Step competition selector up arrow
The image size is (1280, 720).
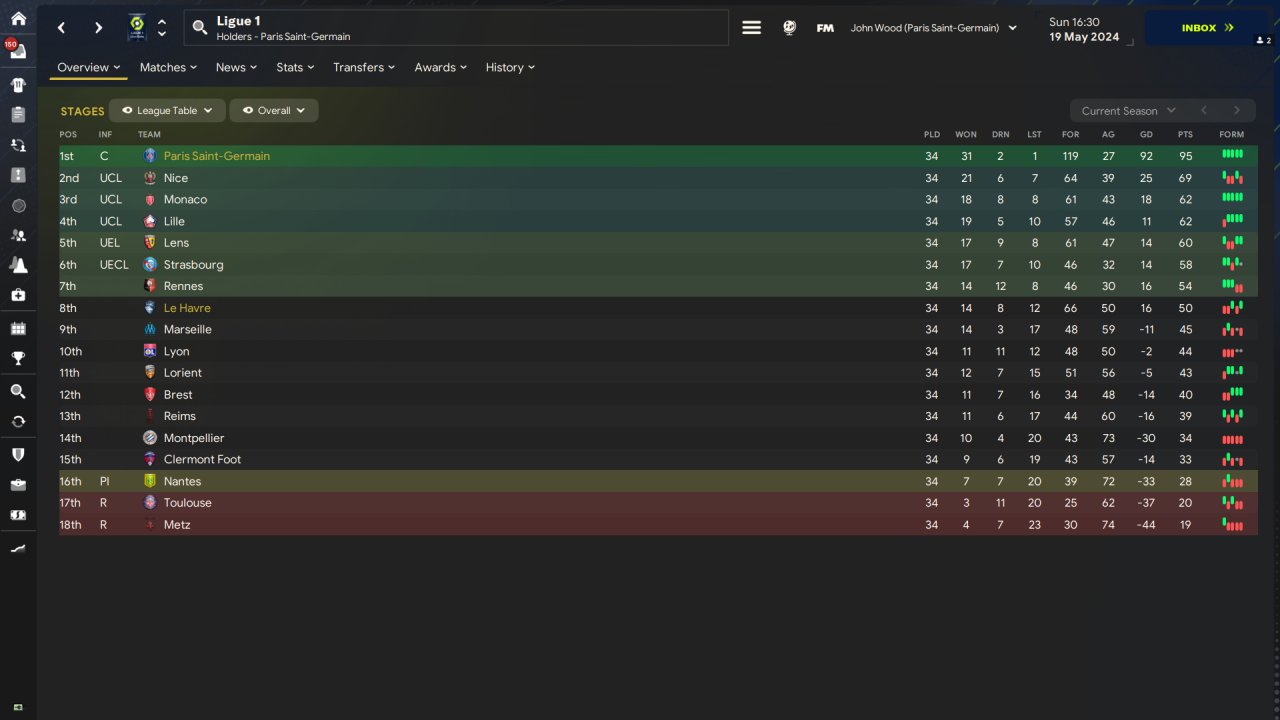162,22
